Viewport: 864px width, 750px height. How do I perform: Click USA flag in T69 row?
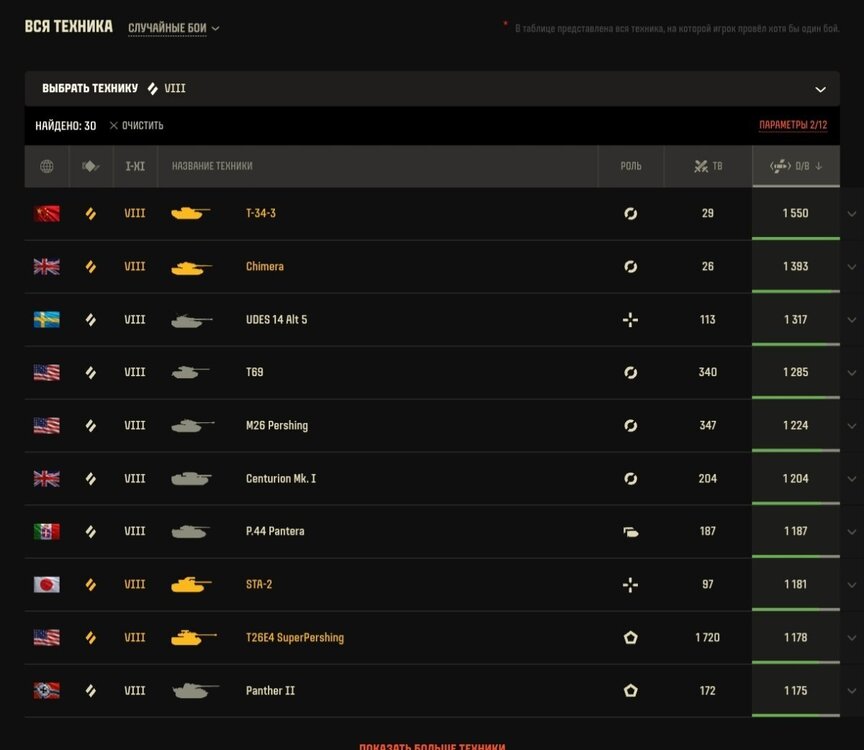(x=47, y=373)
